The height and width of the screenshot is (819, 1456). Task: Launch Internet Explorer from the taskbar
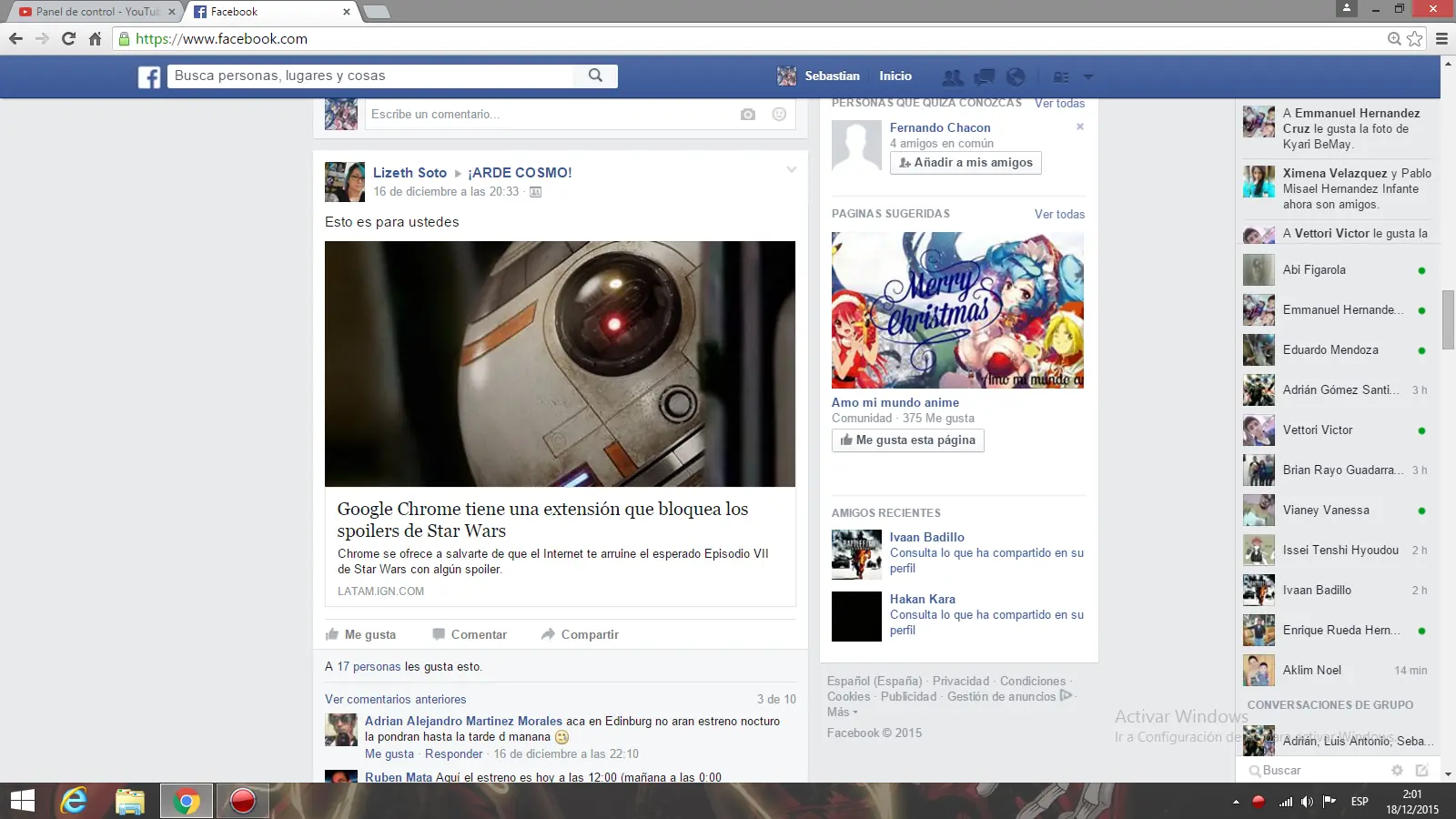(75, 801)
